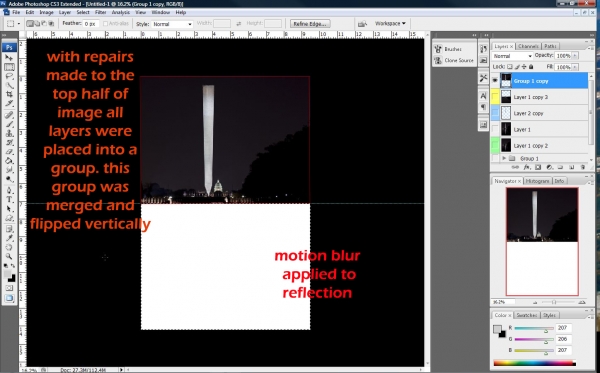
Task: Select the Clone Stamp tool
Action: coord(9,133)
